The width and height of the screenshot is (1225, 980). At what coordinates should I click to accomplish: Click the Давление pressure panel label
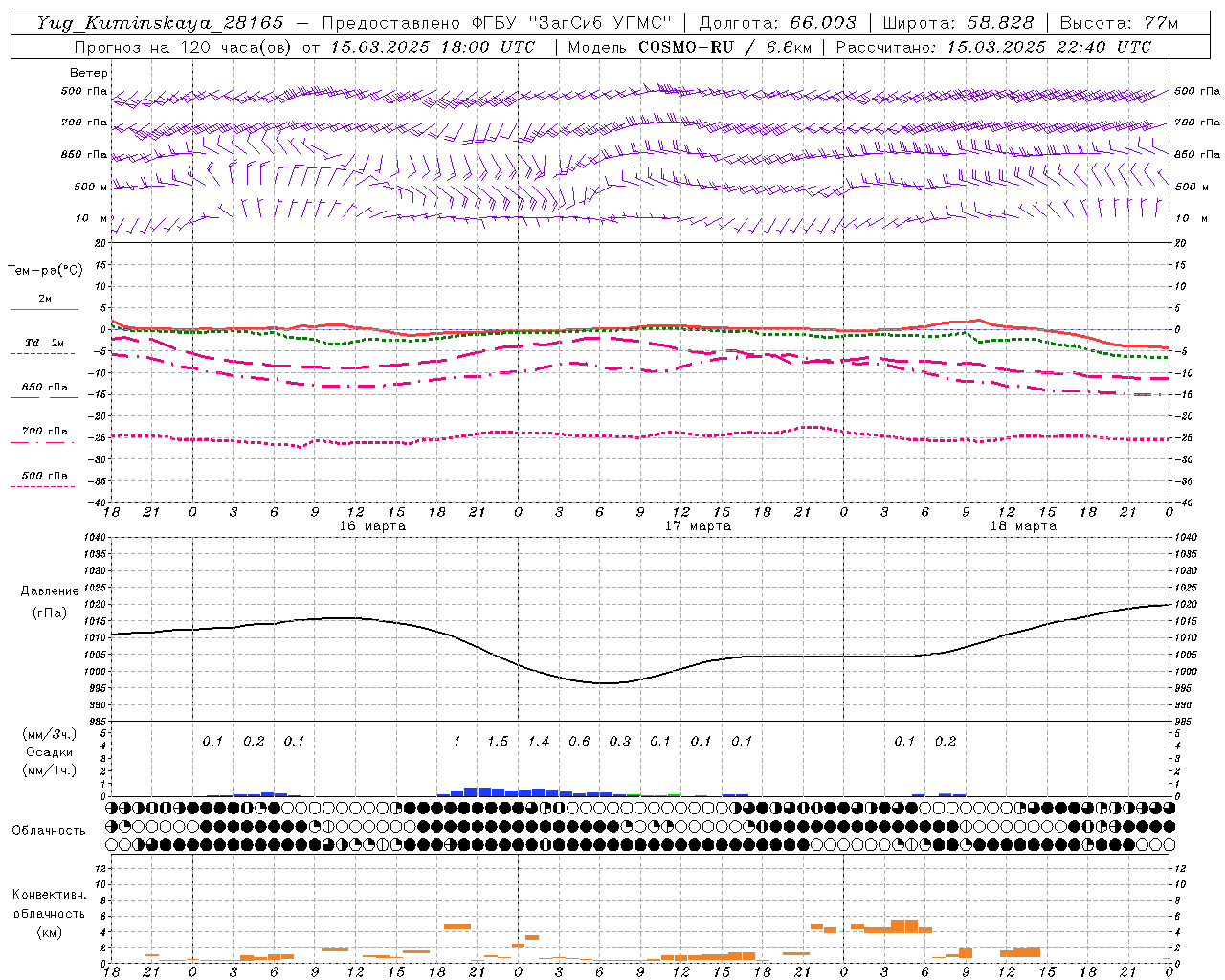click(50, 591)
